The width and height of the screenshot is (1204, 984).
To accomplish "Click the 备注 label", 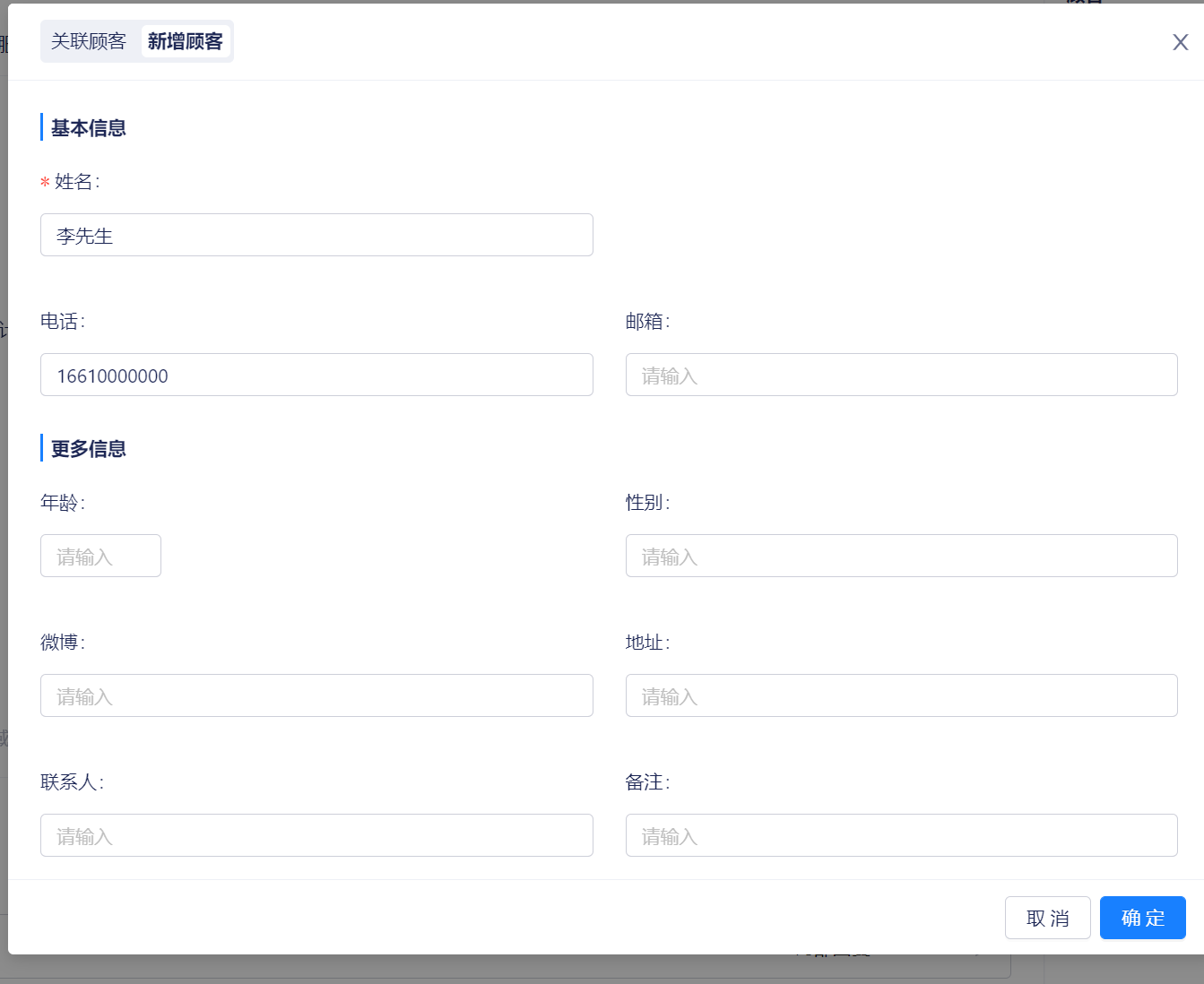I will pos(648,782).
